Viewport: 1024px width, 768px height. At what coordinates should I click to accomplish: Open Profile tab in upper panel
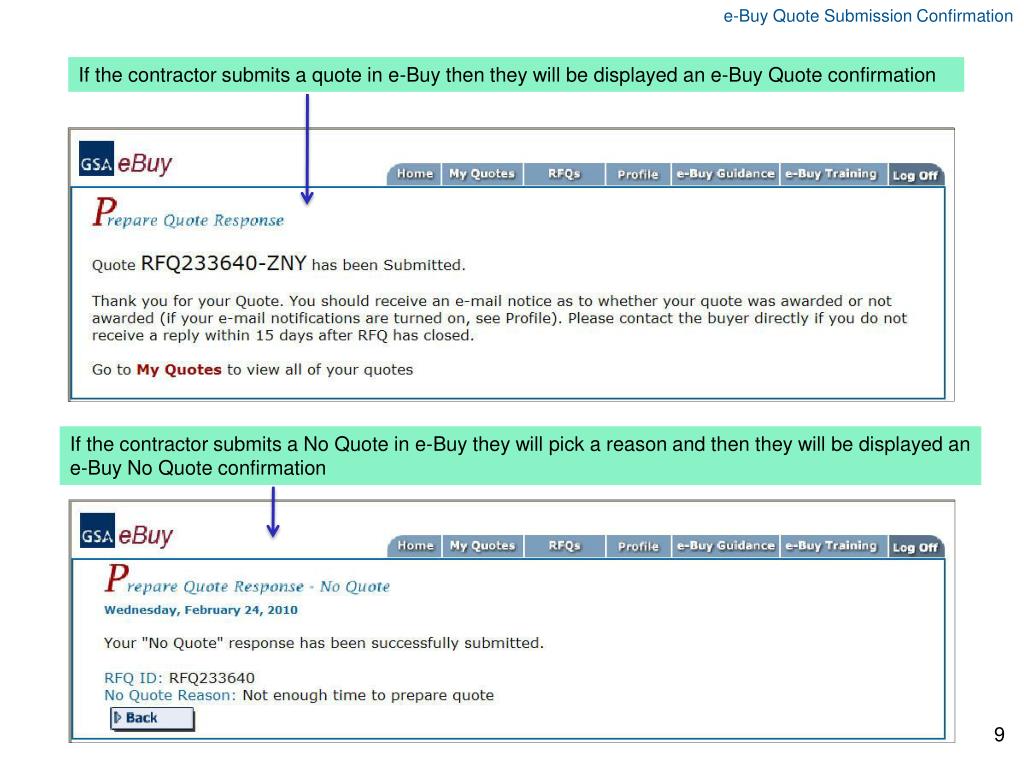coord(638,174)
